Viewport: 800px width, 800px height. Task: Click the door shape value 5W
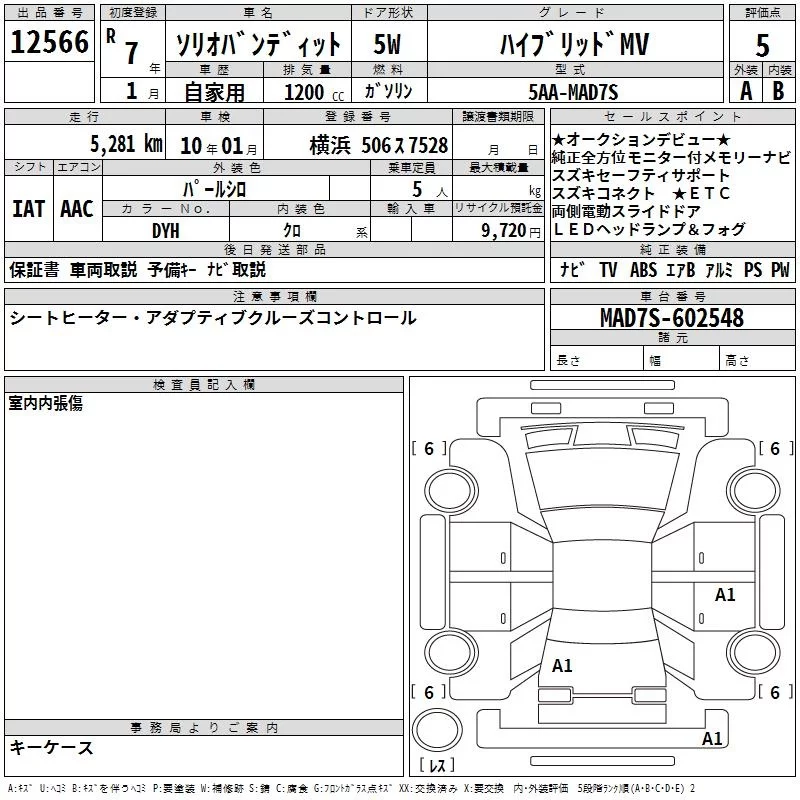click(x=387, y=44)
